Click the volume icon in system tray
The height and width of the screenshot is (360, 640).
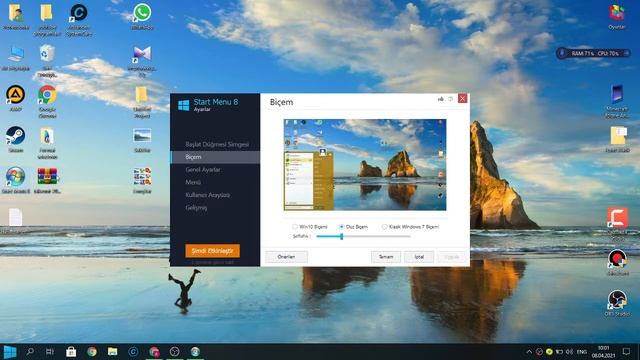point(569,352)
